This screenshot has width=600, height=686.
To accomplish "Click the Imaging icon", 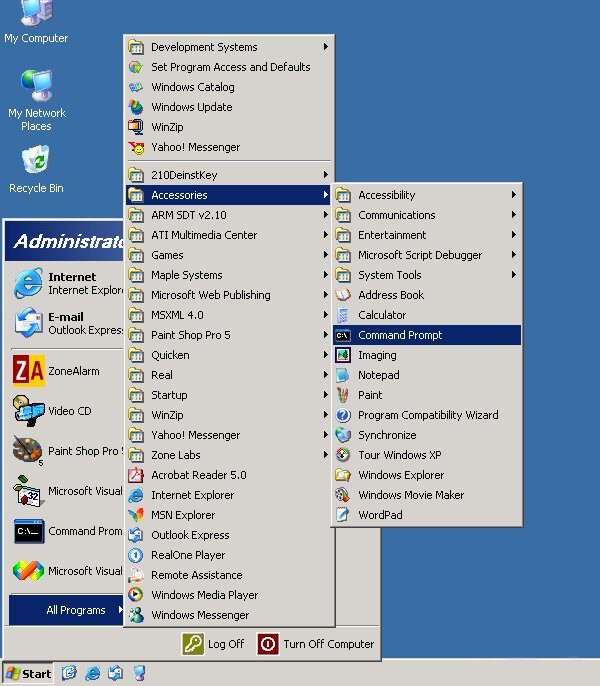I will tap(343, 355).
